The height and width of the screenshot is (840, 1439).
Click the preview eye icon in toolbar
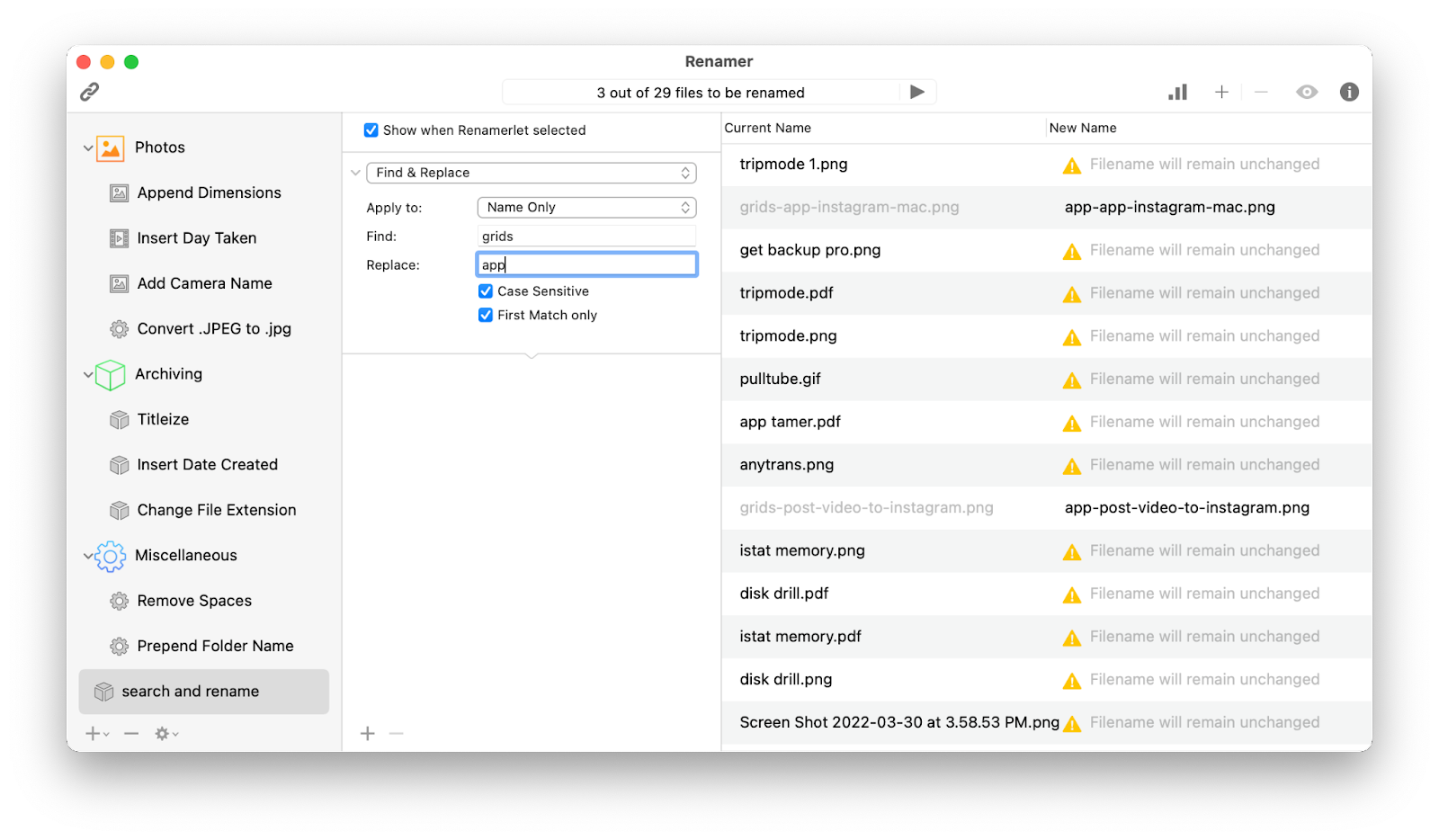1307,92
